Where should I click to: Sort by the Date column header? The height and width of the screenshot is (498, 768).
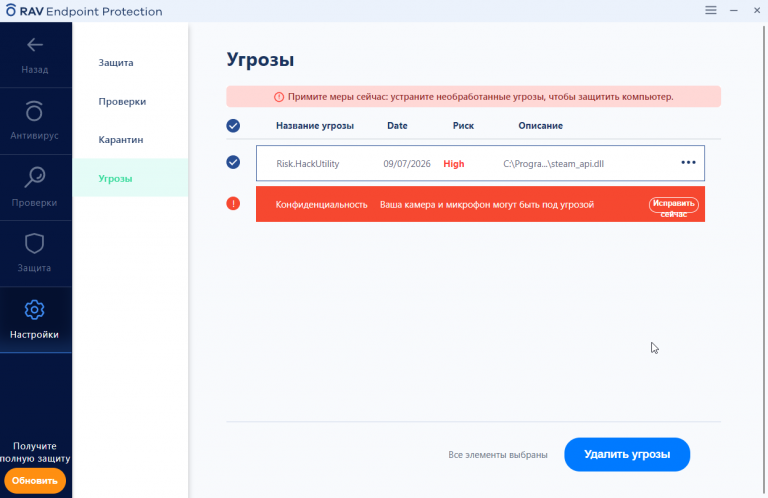[397, 126]
